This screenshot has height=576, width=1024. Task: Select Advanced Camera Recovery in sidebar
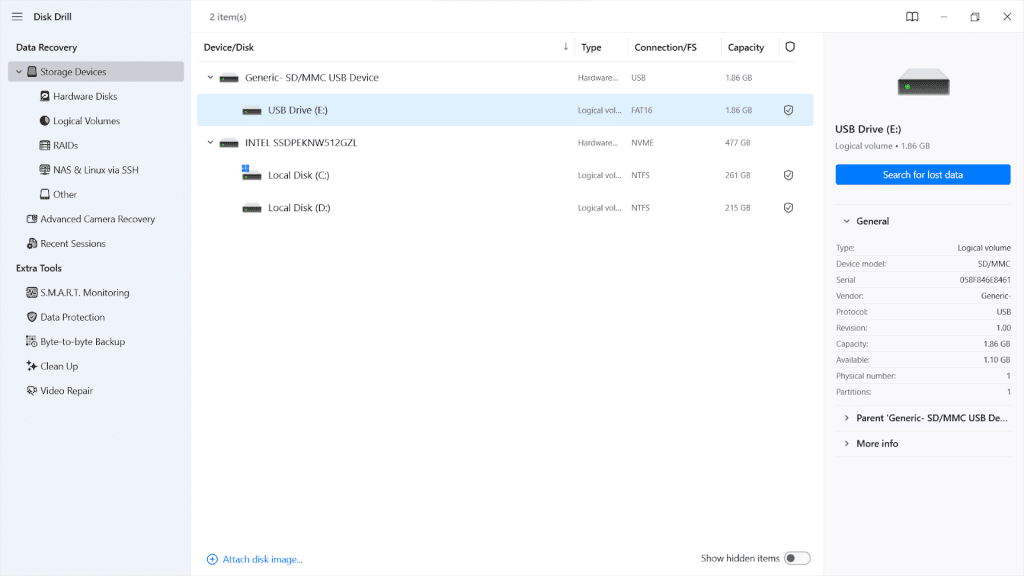click(x=97, y=219)
